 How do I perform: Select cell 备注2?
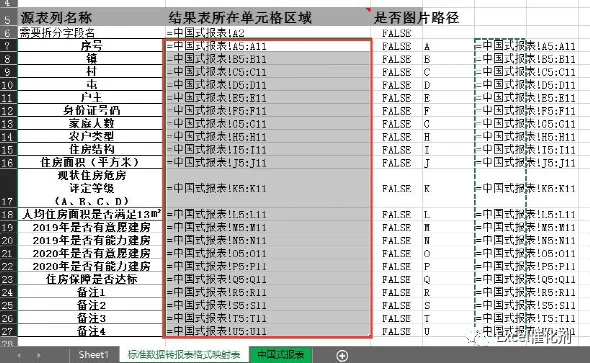tap(90, 305)
